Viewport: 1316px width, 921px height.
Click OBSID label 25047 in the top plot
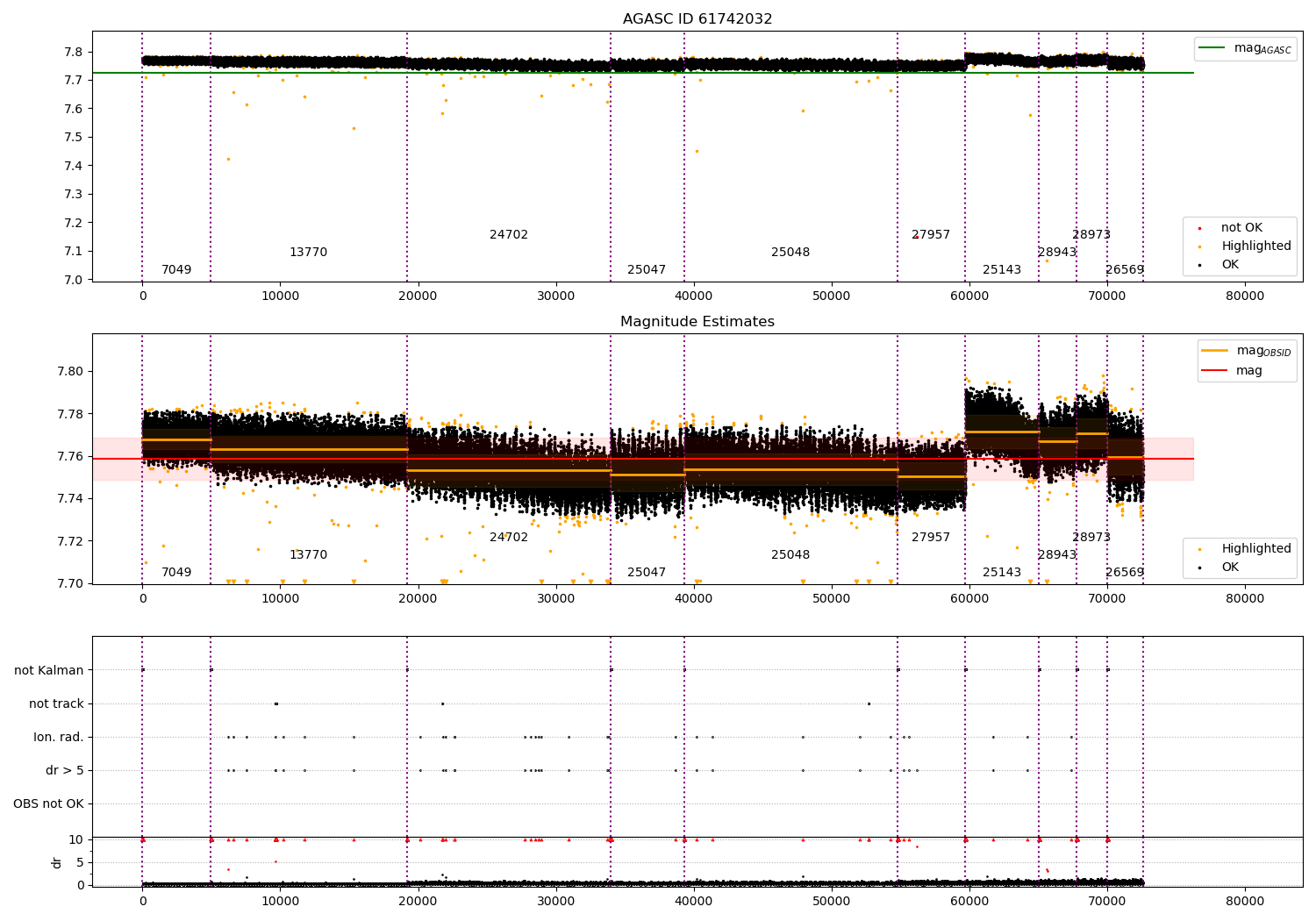point(647,270)
